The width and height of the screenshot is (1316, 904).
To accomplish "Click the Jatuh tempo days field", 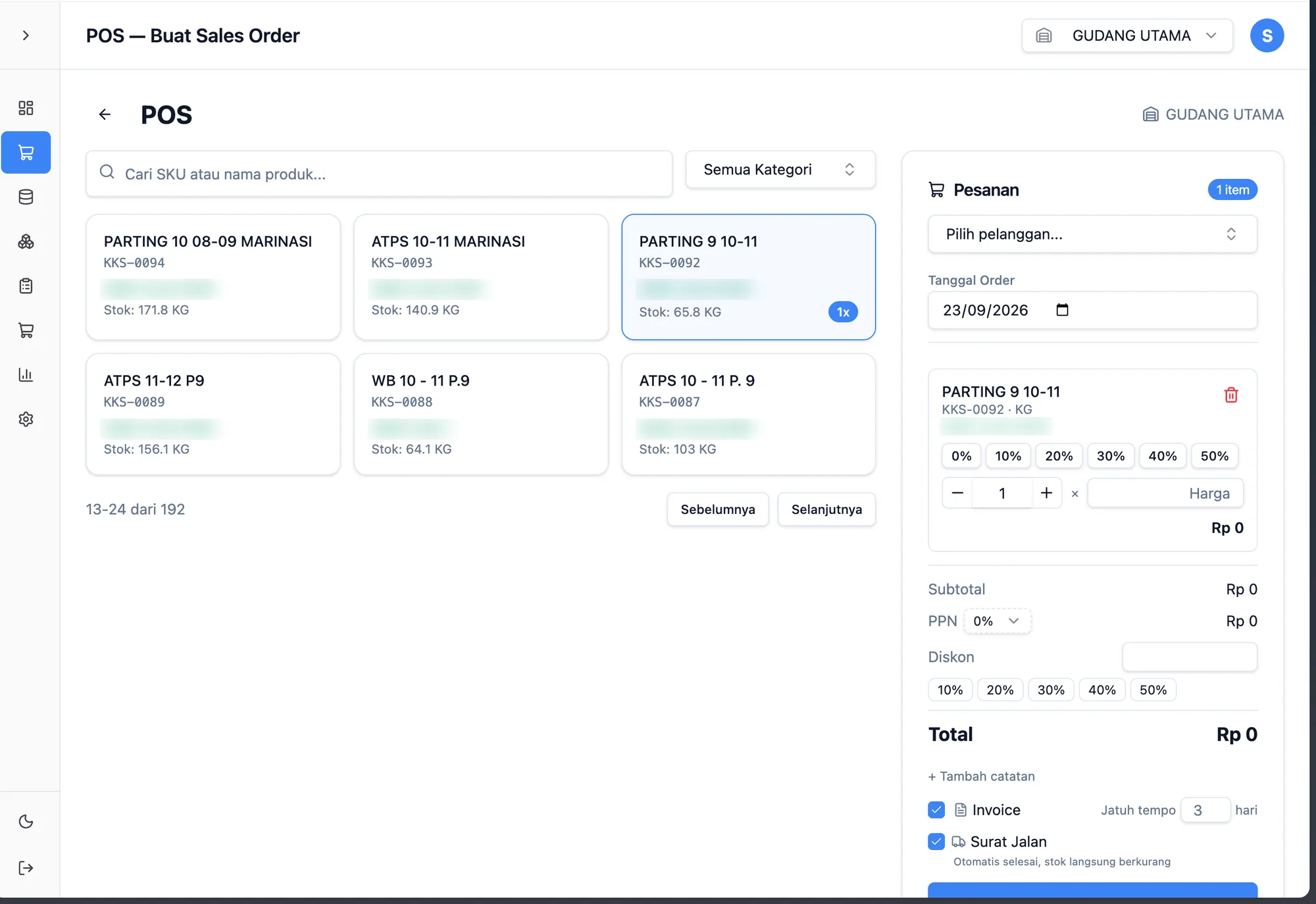I will pos(1205,810).
